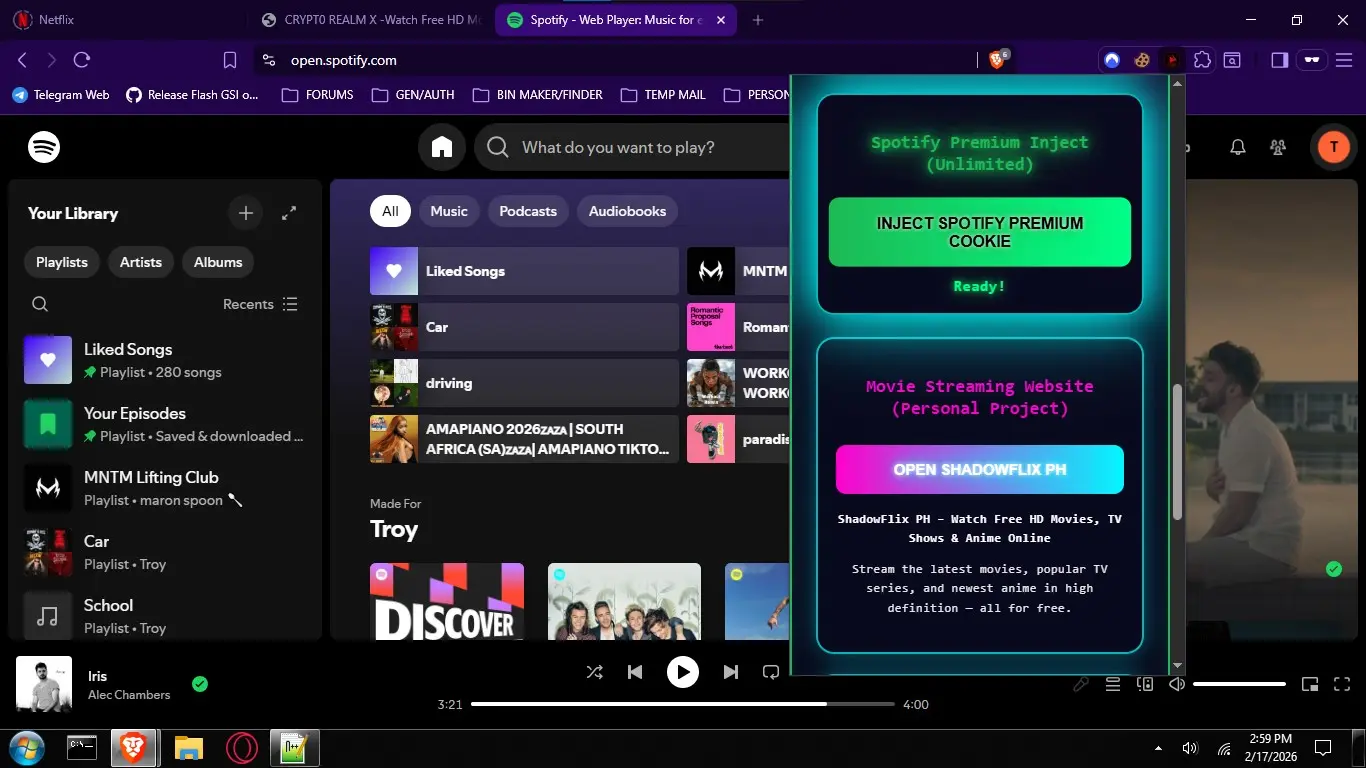Click the song progress bar
This screenshot has width=1366, height=768.
[683, 705]
